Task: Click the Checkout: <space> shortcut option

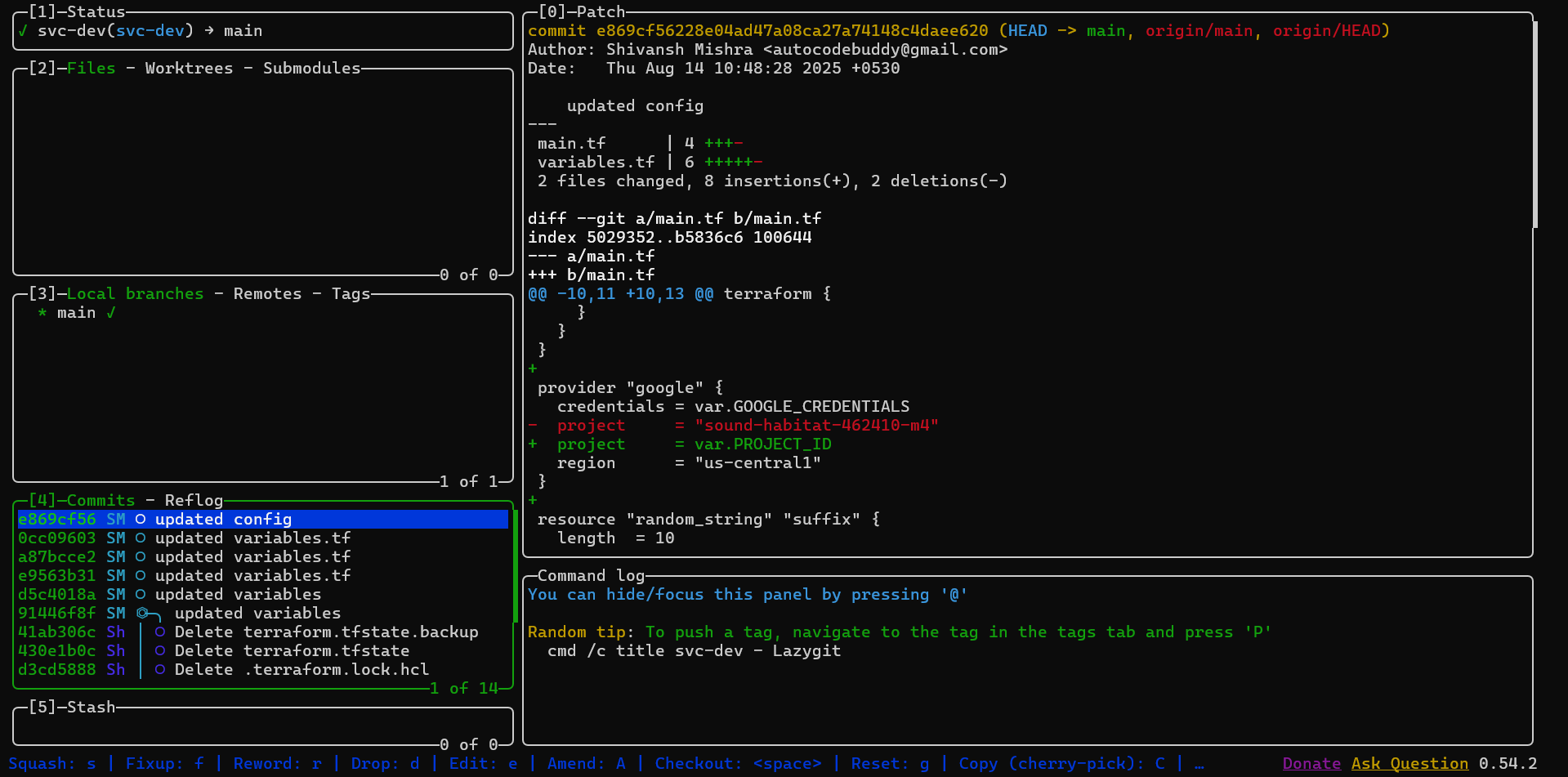Action: point(738,764)
